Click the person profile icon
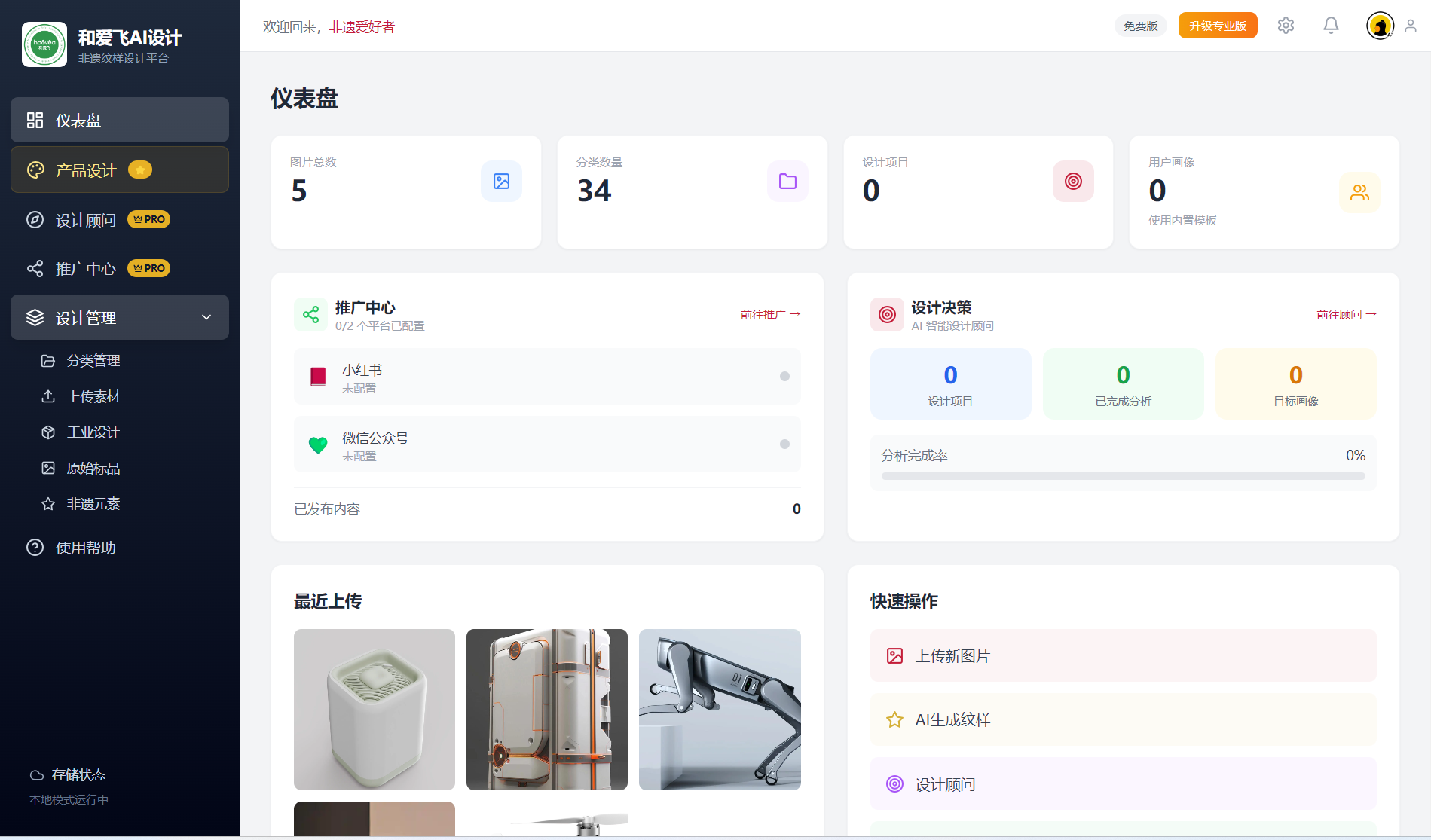This screenshot has width=1431, height=840. point(1411,26)
